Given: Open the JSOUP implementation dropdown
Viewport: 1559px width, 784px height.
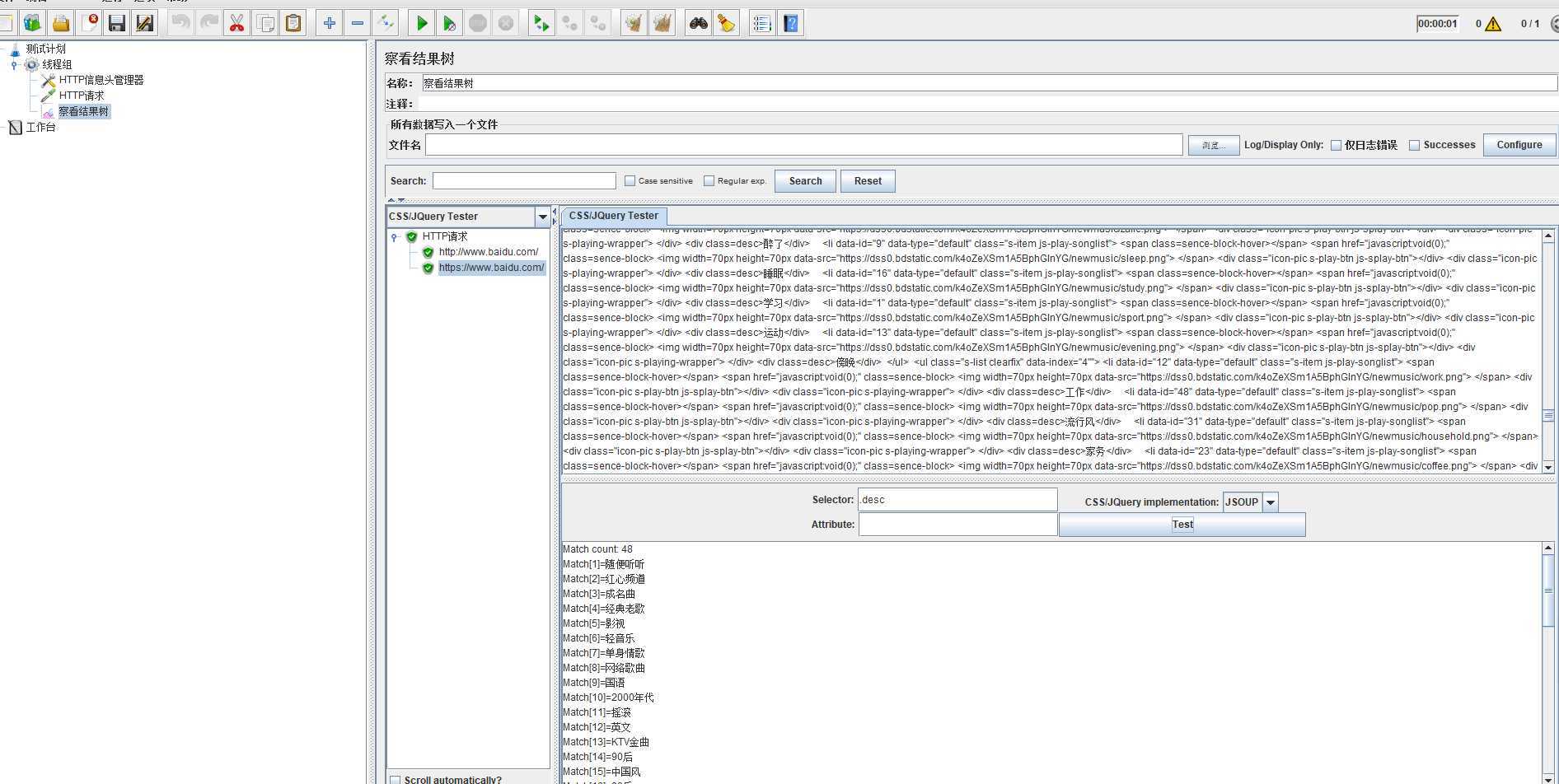Looking at the screenshot, I should 1271,502.
